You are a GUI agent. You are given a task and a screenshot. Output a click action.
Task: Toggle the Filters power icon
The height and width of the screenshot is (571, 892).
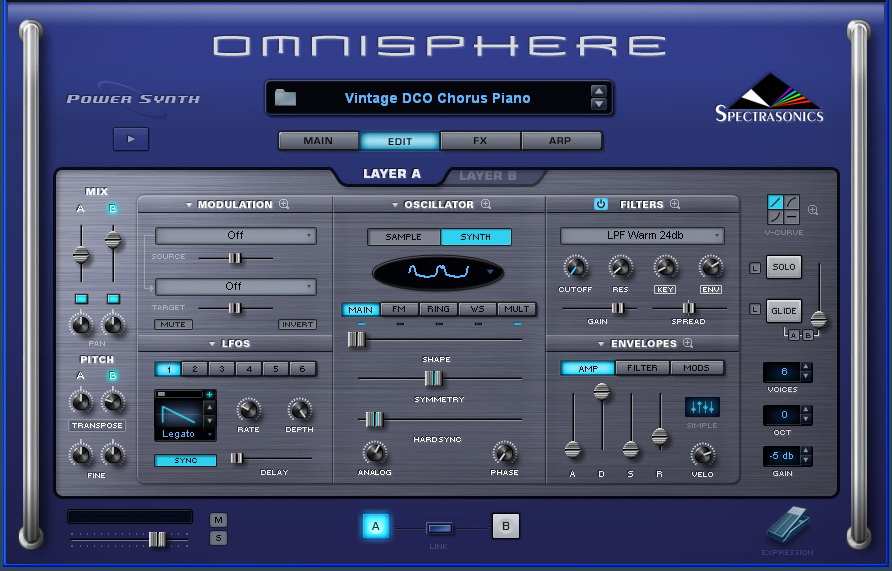pos(601,204)
